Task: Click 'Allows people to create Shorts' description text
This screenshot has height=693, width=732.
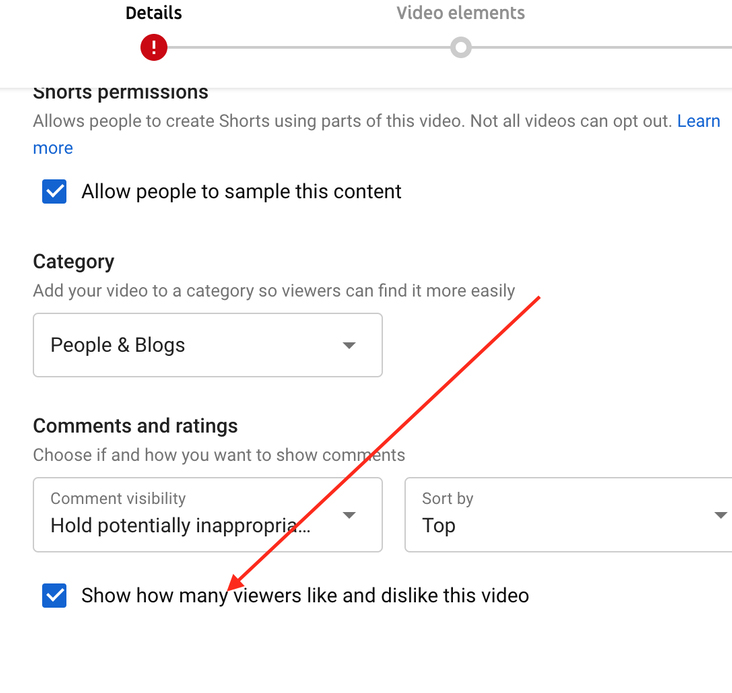Action: (352, 121)
